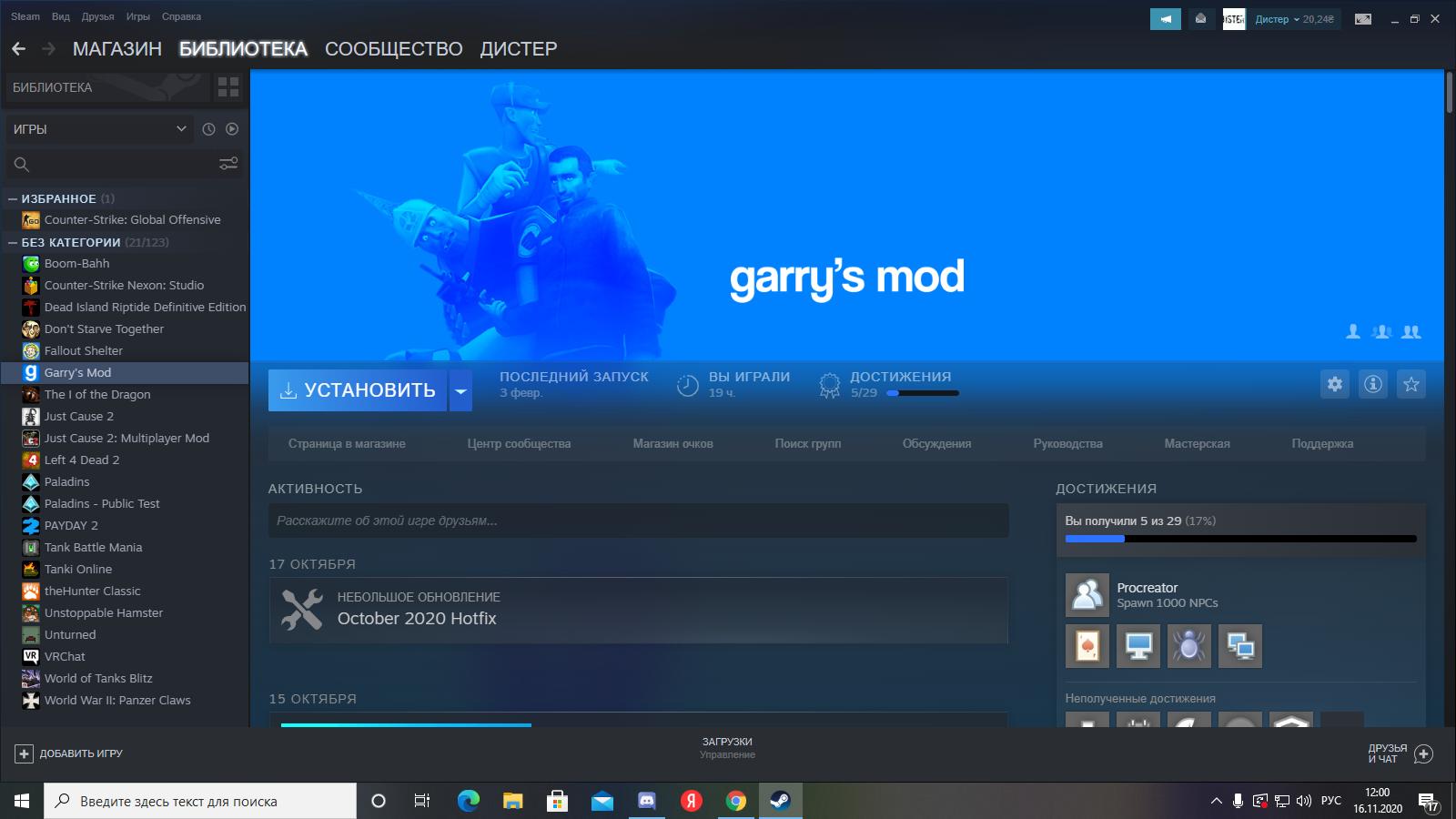Open the Вид menu

61,16
